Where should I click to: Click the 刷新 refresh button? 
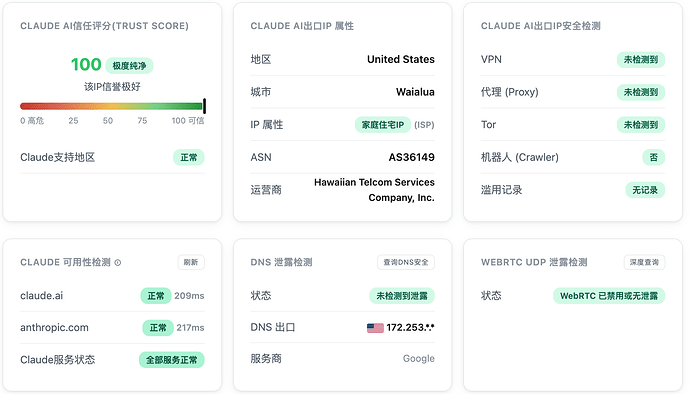[191, 262]
